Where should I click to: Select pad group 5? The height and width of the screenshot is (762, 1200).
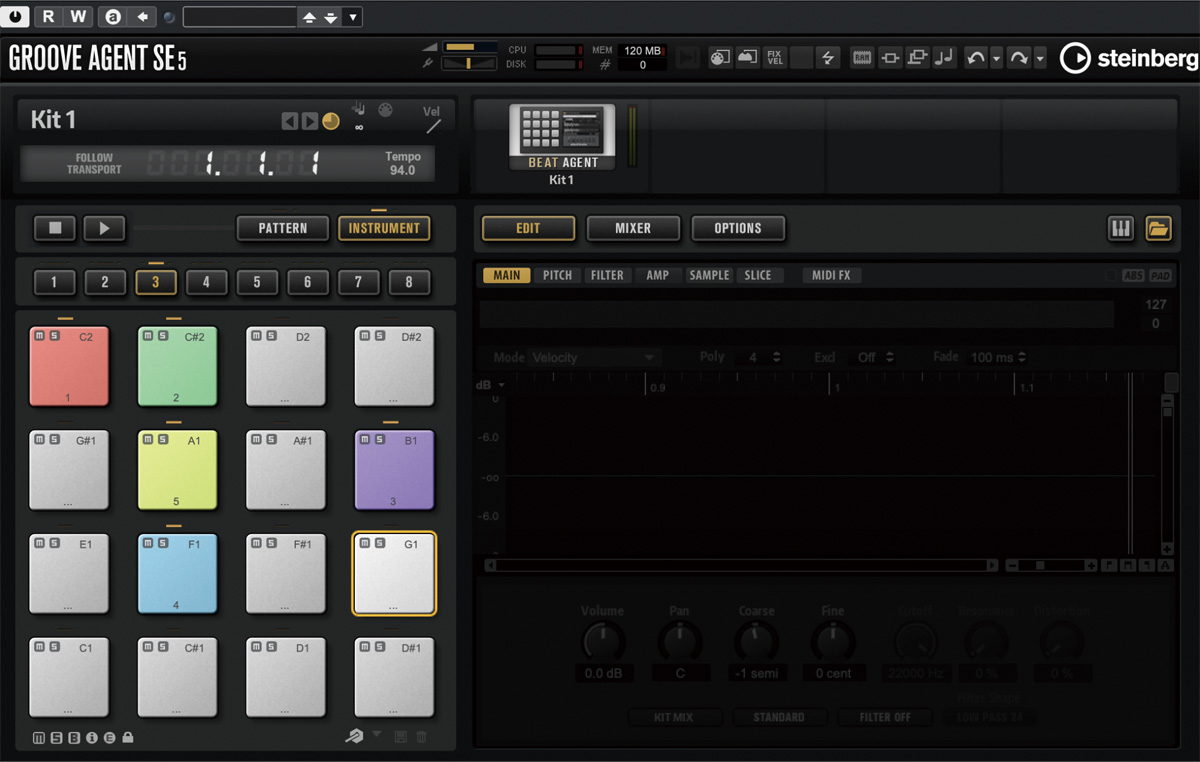(x=257, y=283)
